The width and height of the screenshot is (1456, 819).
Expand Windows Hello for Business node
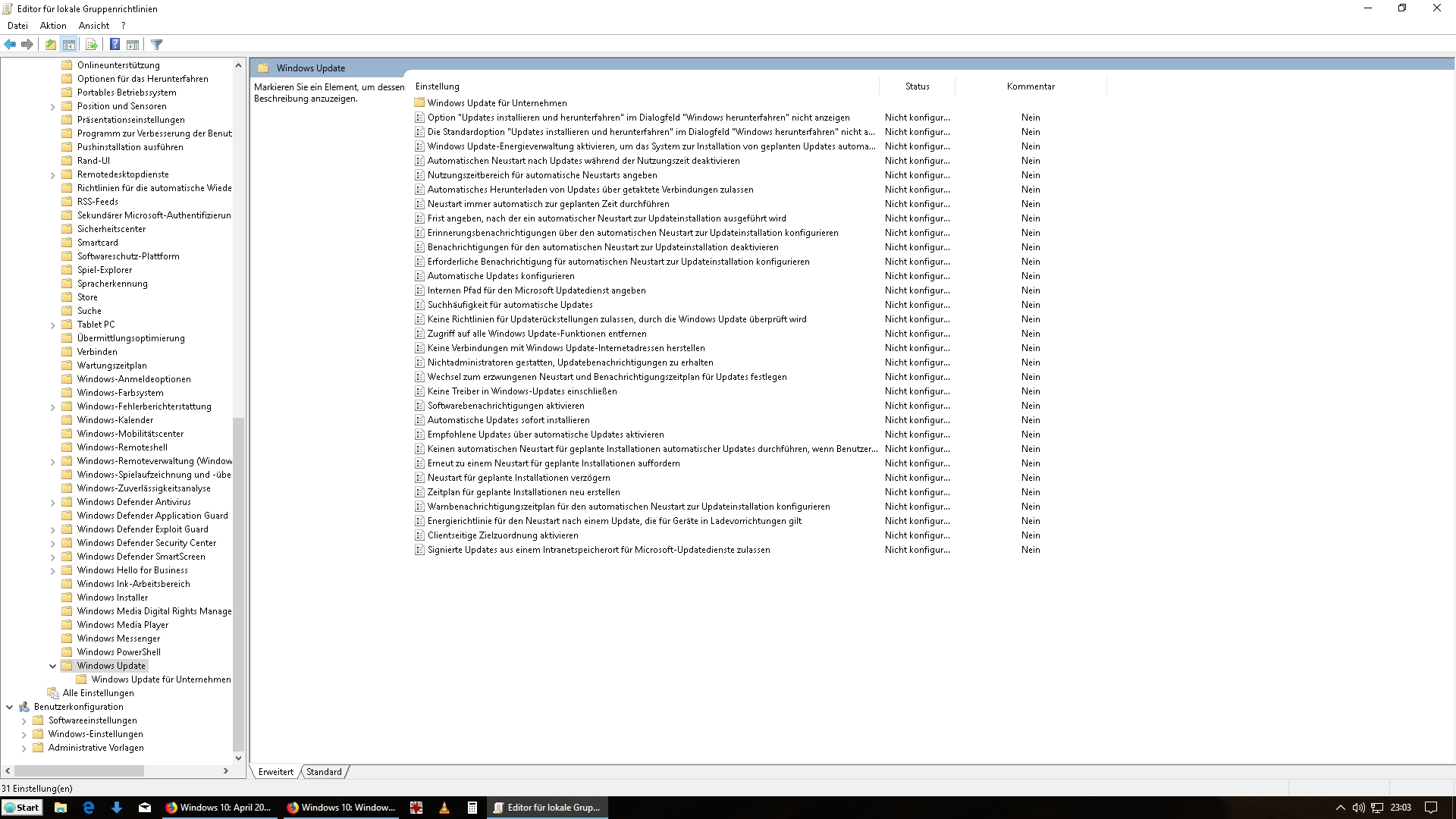coord(52,571)
